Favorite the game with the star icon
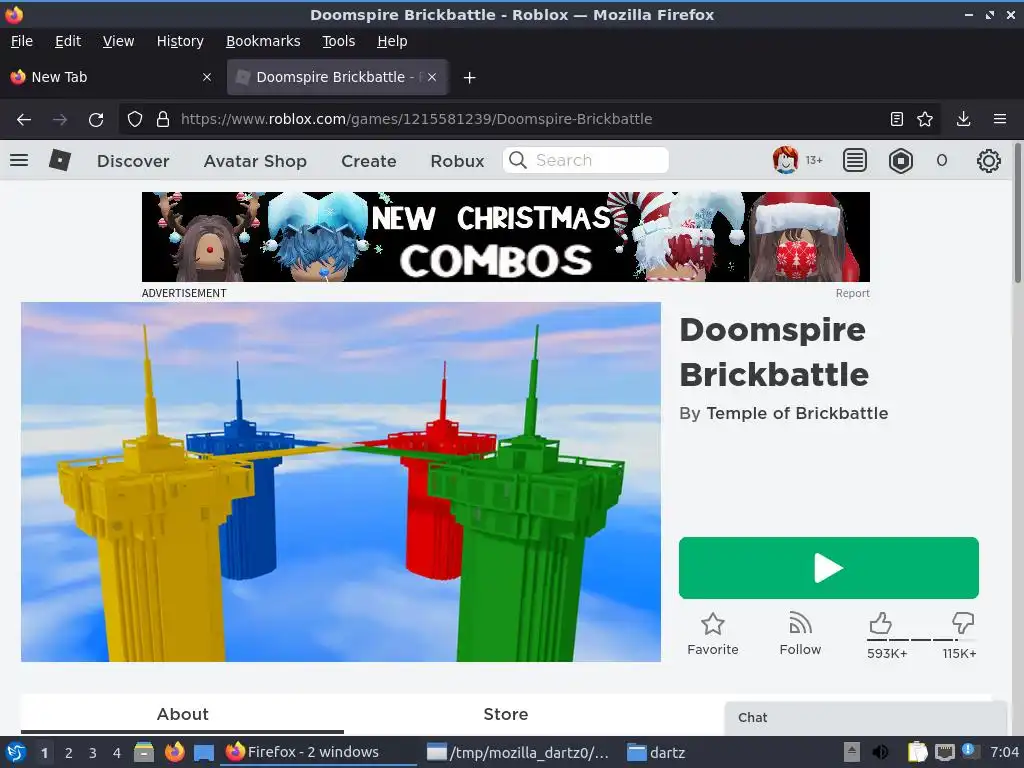 click(x=712, y=624)
